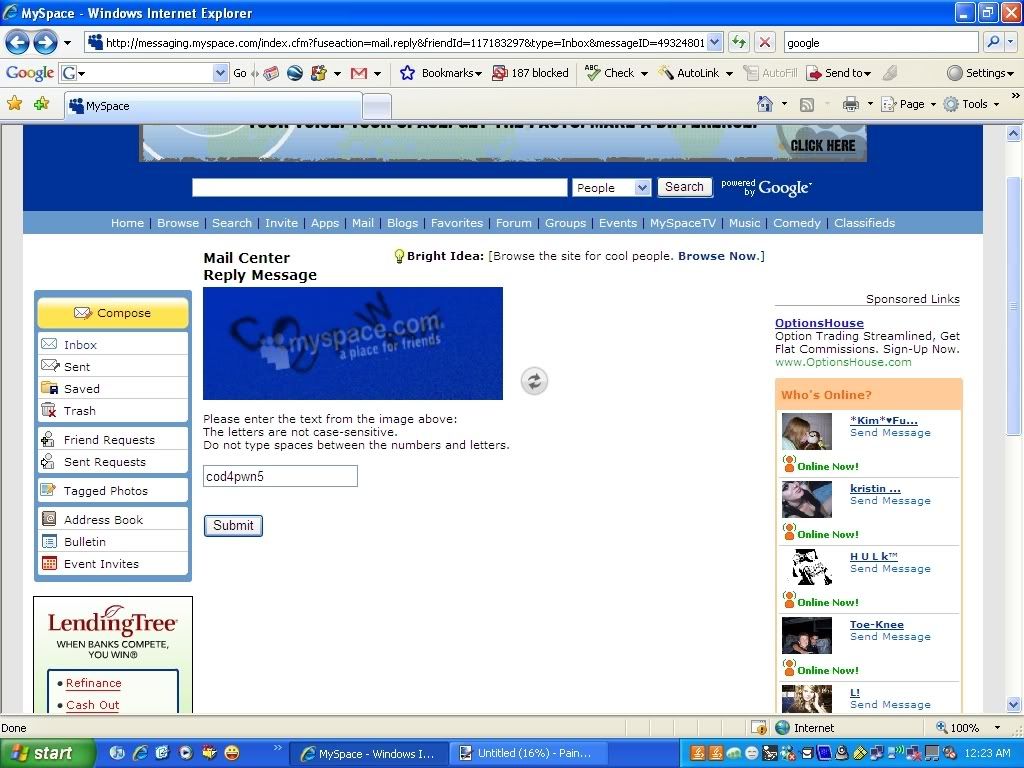This screenshot has height=768, width=1024.
Task: Click the browser Forward arrow button
Action: (44, 43)
